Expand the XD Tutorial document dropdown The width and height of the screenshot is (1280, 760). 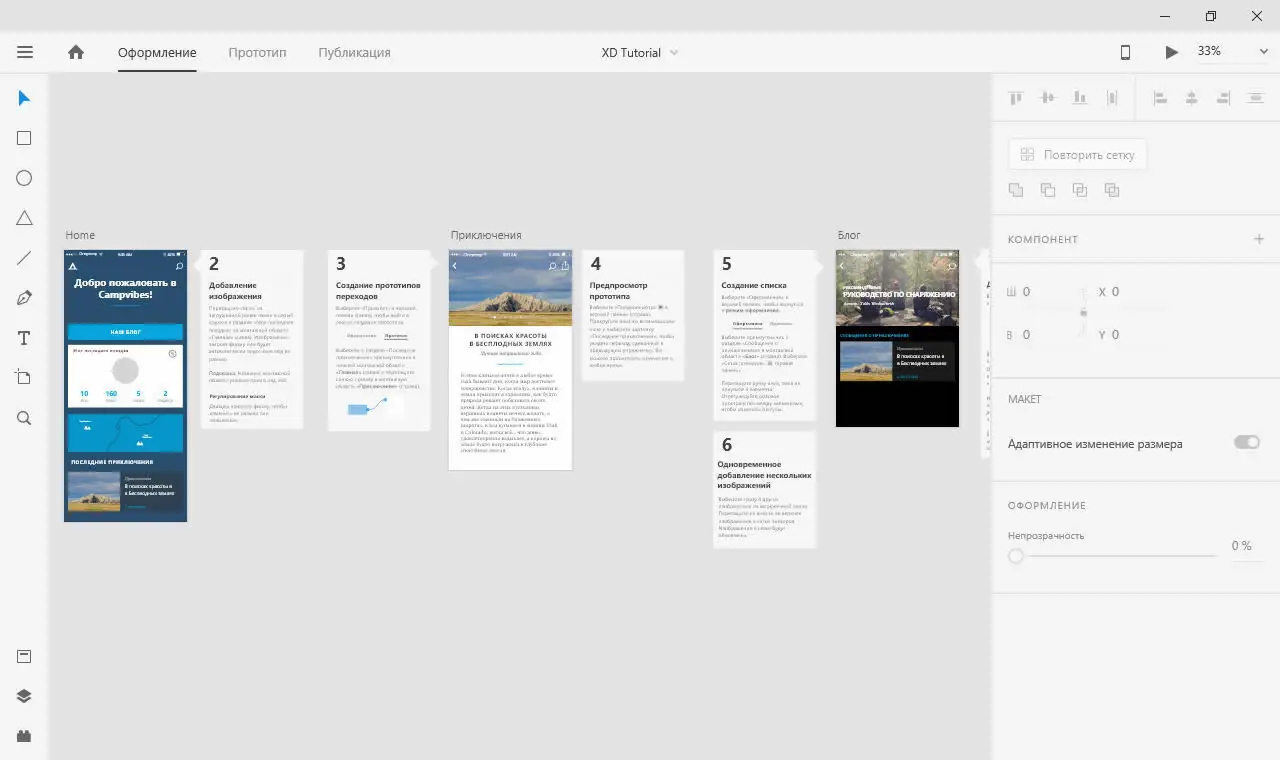point(678,51)
